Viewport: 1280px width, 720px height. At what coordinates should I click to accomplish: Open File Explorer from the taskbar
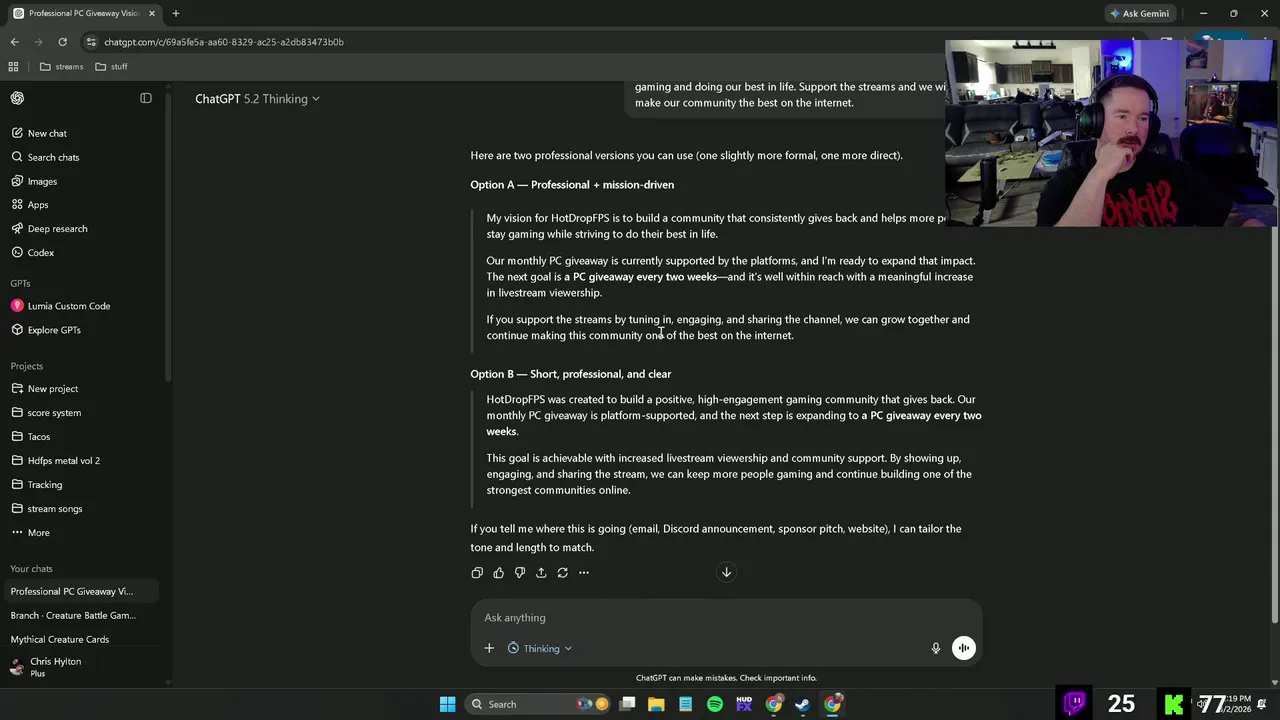tap(656, 704)
